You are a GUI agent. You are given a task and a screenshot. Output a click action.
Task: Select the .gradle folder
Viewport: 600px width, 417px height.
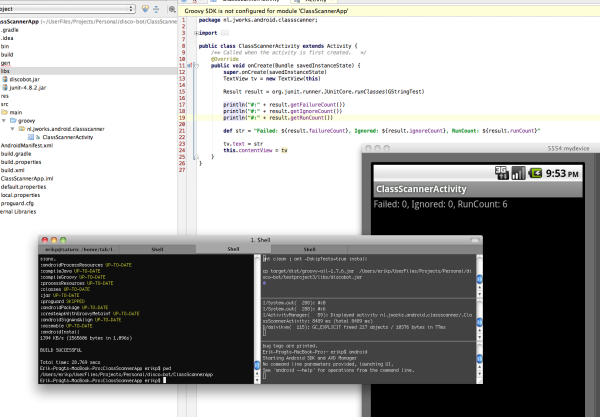9,30
